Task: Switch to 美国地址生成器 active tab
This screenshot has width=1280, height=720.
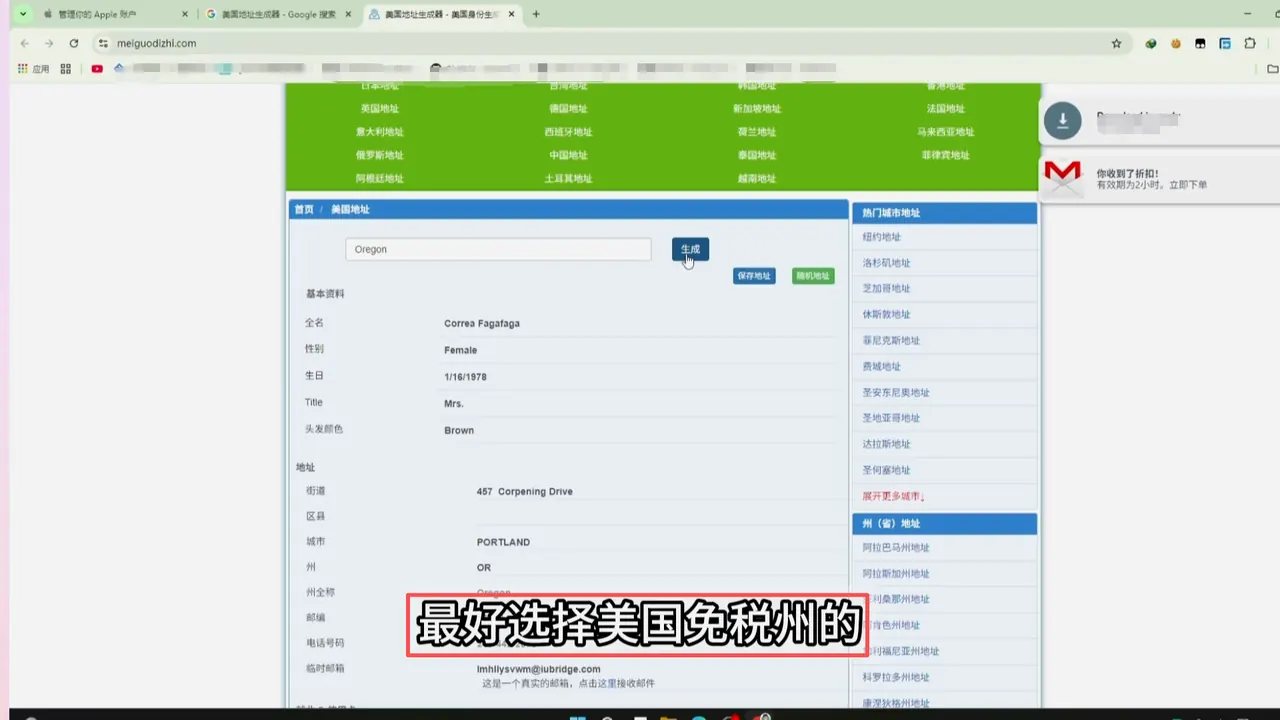Action: (441, 14)
